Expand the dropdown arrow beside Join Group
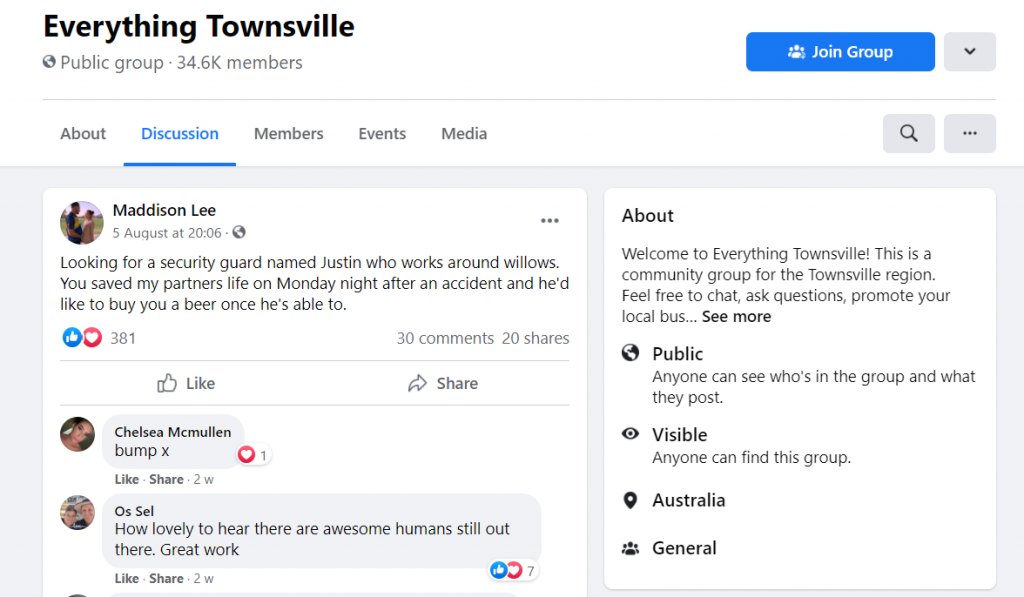The image size is (1024, 597). pyautogui.click(x=969, y=52)
